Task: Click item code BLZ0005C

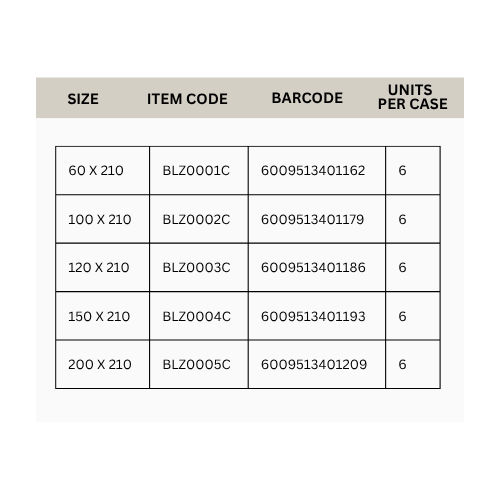Action: (x=196, y=364)
